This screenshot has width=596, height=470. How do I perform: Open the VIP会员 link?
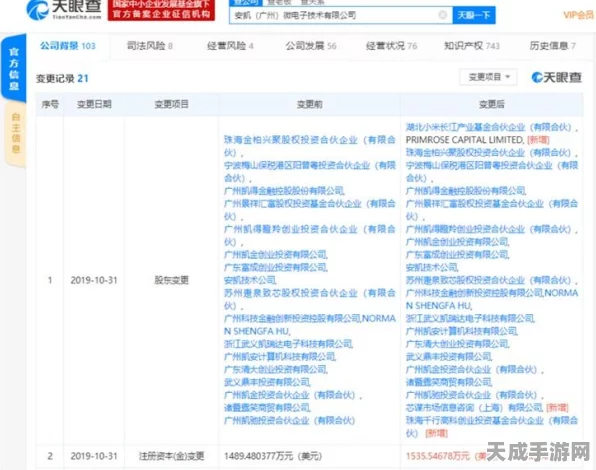(x=578, y=15)
